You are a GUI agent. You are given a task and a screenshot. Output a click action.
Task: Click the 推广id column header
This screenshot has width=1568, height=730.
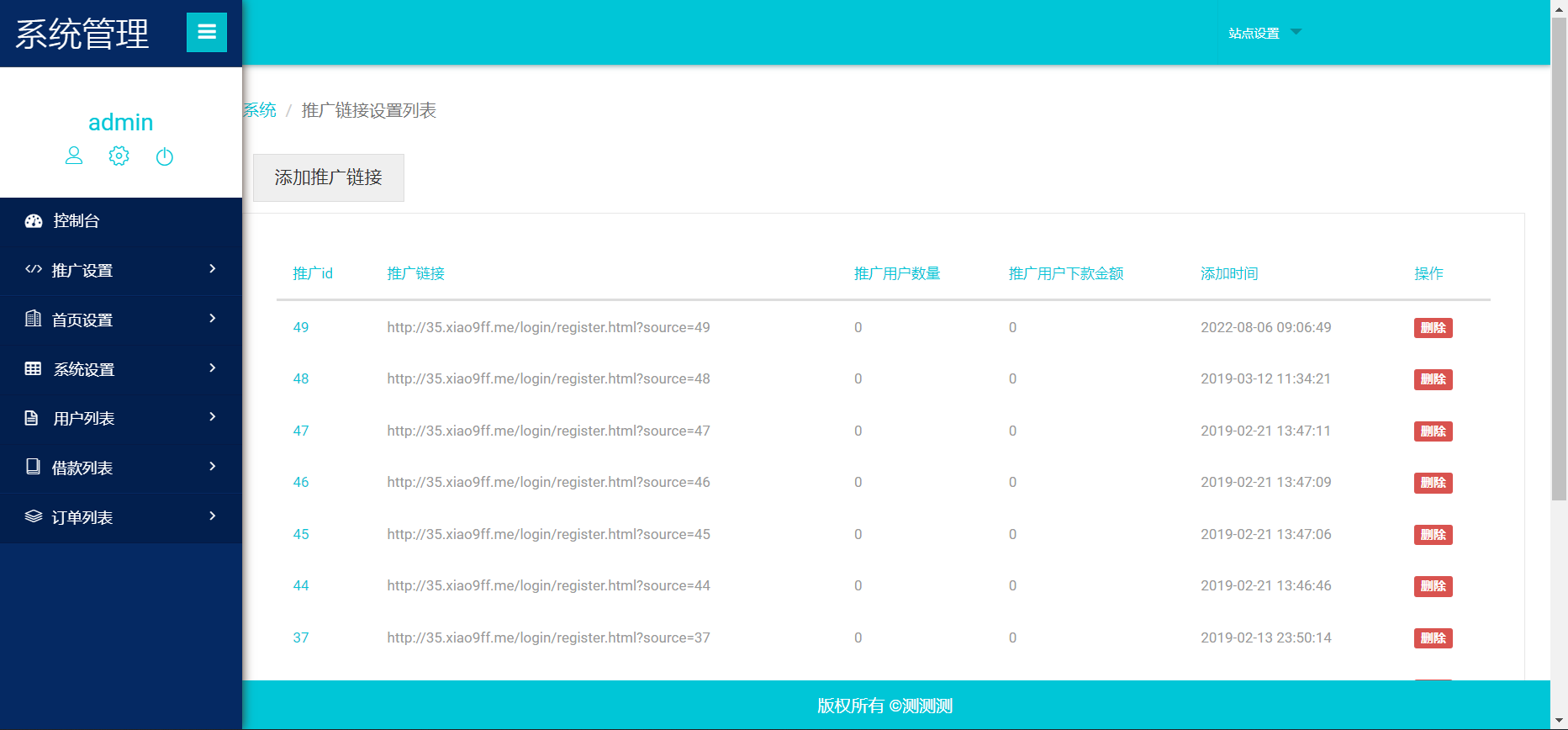coord(313,273)
